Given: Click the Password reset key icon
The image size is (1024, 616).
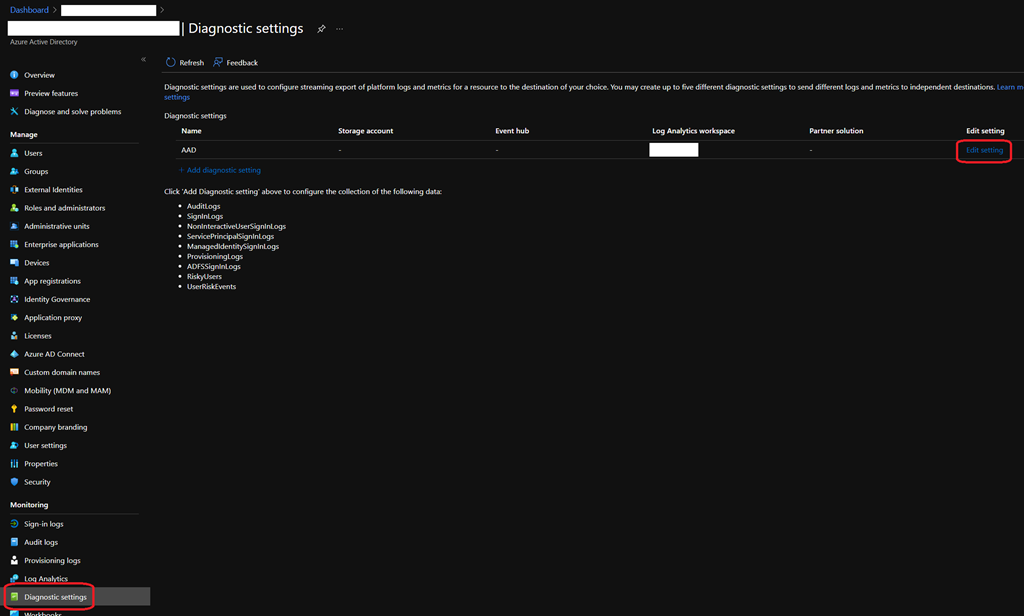Looking at the screenshot, I should (14, 409).
